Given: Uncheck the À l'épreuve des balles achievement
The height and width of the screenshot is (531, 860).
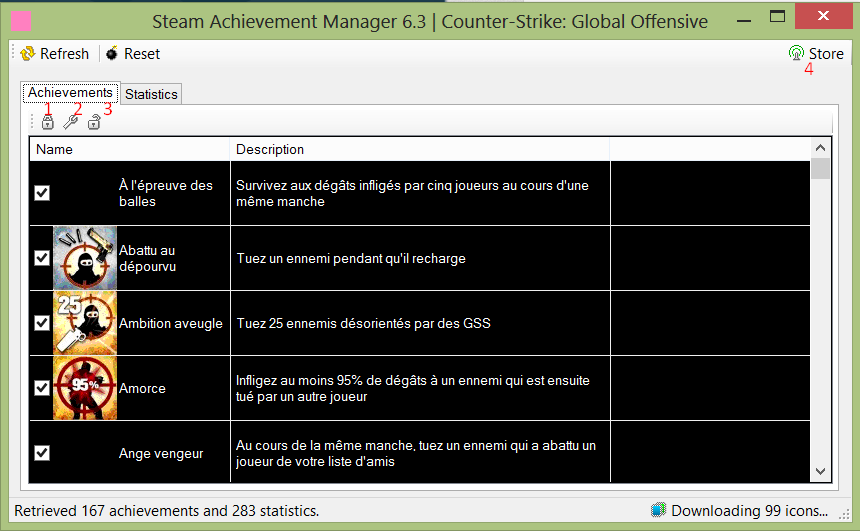Looking at the screenshot, I should click(x=42, y=193).
